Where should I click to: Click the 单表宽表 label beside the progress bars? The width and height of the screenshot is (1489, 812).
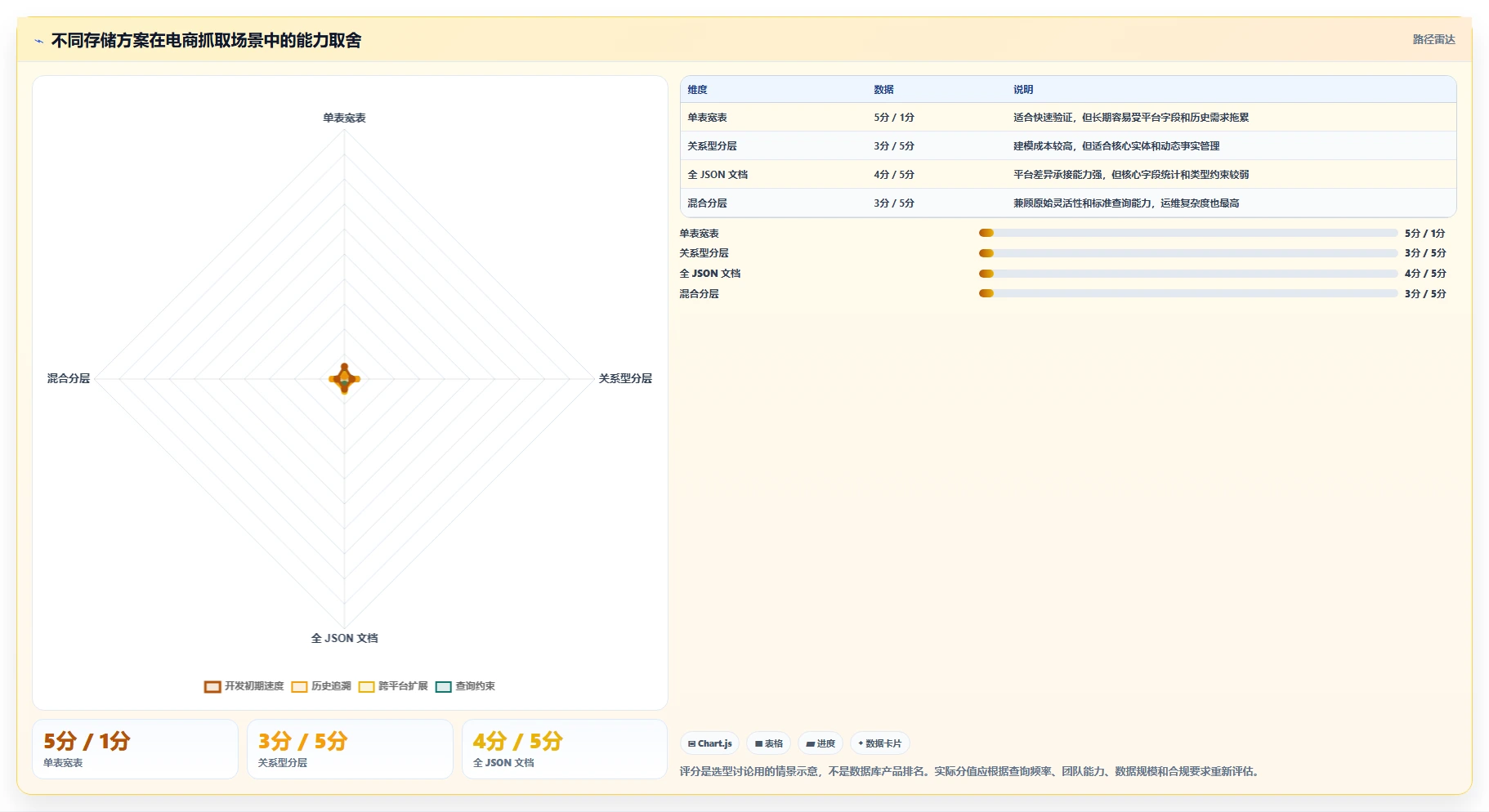pyautogui.click(x=699, y=234)
